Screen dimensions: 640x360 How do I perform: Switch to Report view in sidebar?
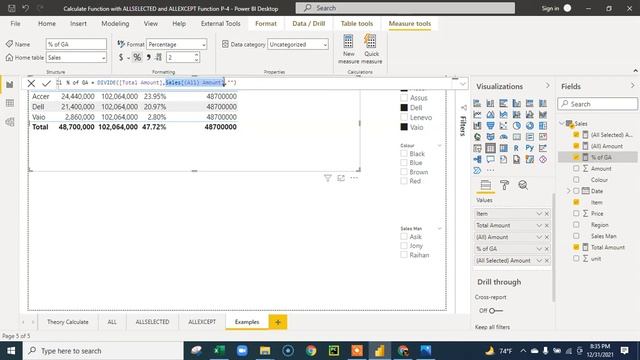click(10, 84)
